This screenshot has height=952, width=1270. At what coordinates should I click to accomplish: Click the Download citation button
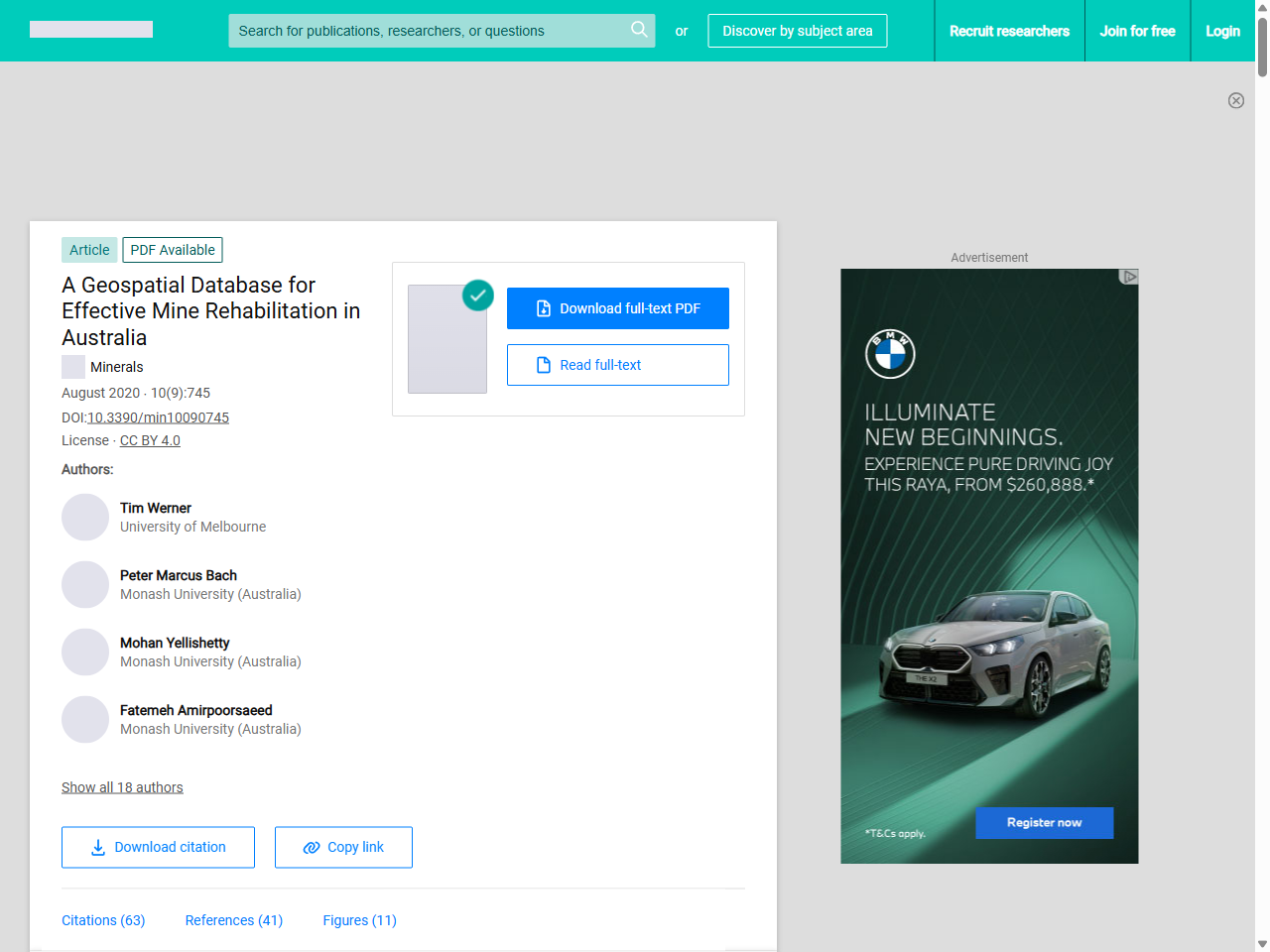158,847
